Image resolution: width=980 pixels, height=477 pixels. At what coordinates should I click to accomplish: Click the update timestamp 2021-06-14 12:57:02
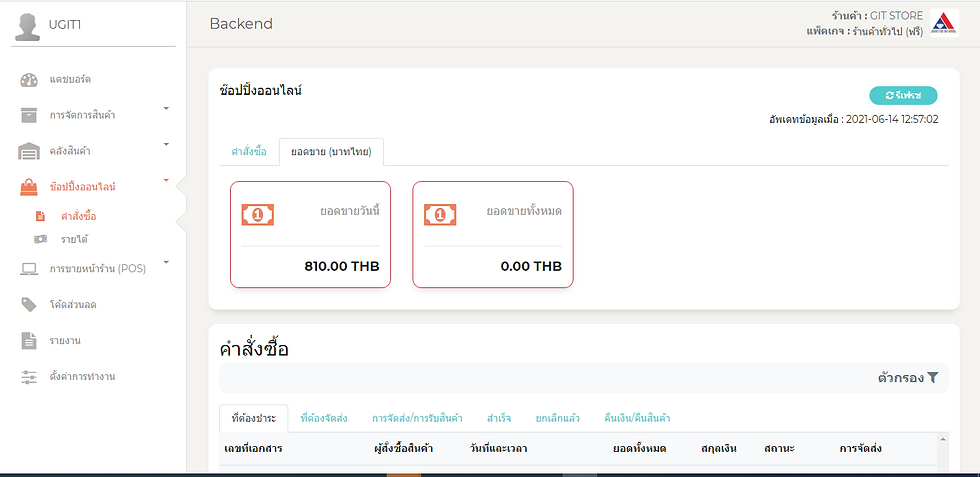click(x=892, y=119)
